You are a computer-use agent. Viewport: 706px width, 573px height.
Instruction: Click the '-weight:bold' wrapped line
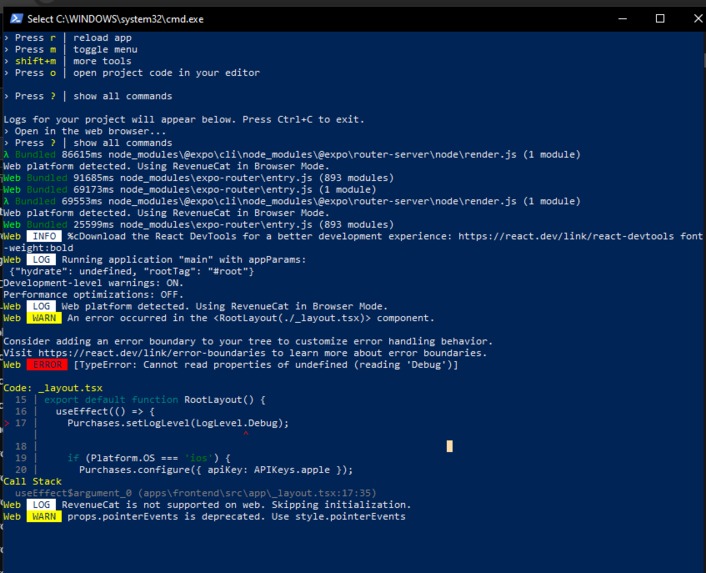tap(38, 248)
